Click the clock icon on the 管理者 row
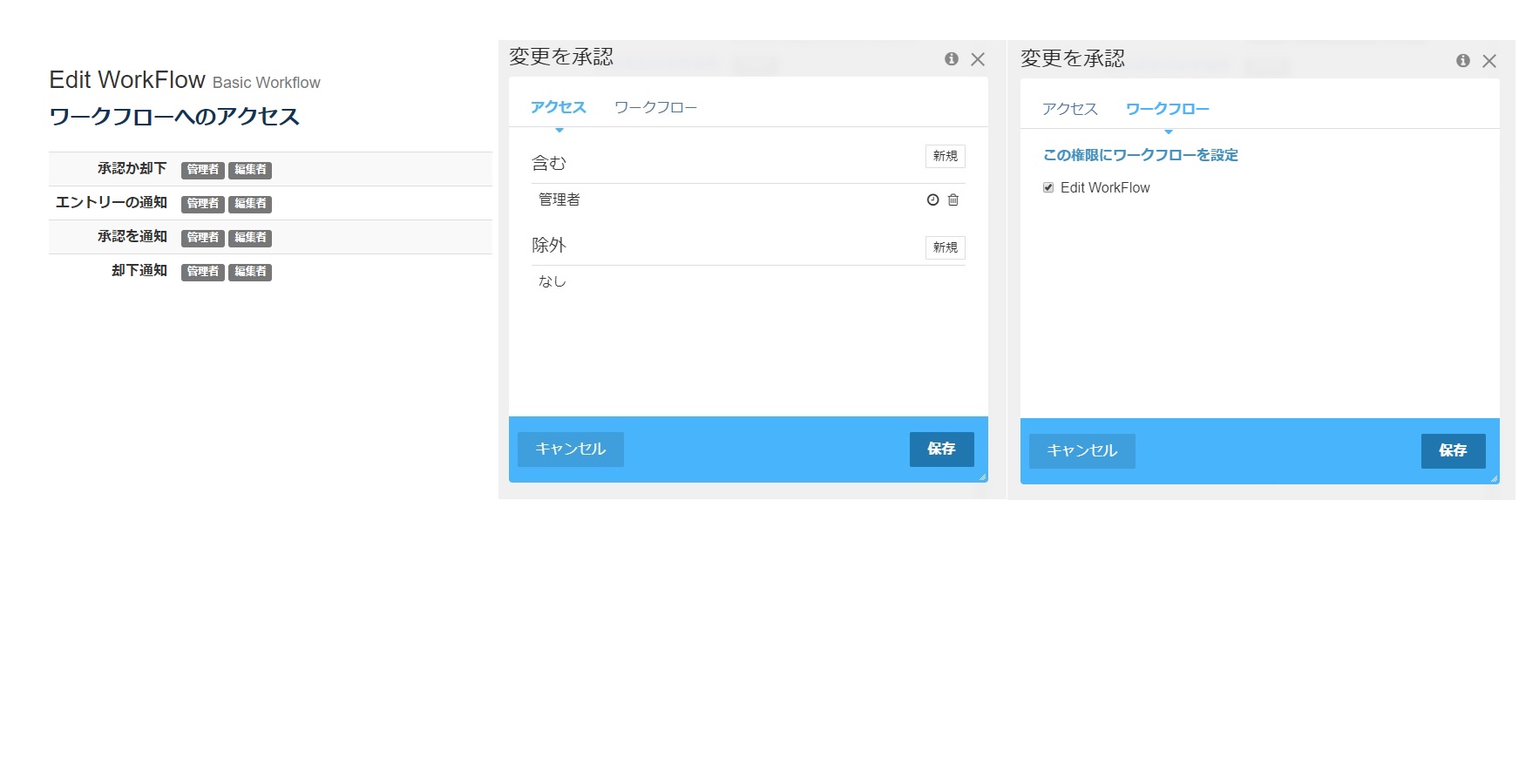1539x784 pixels. (932, 199)
